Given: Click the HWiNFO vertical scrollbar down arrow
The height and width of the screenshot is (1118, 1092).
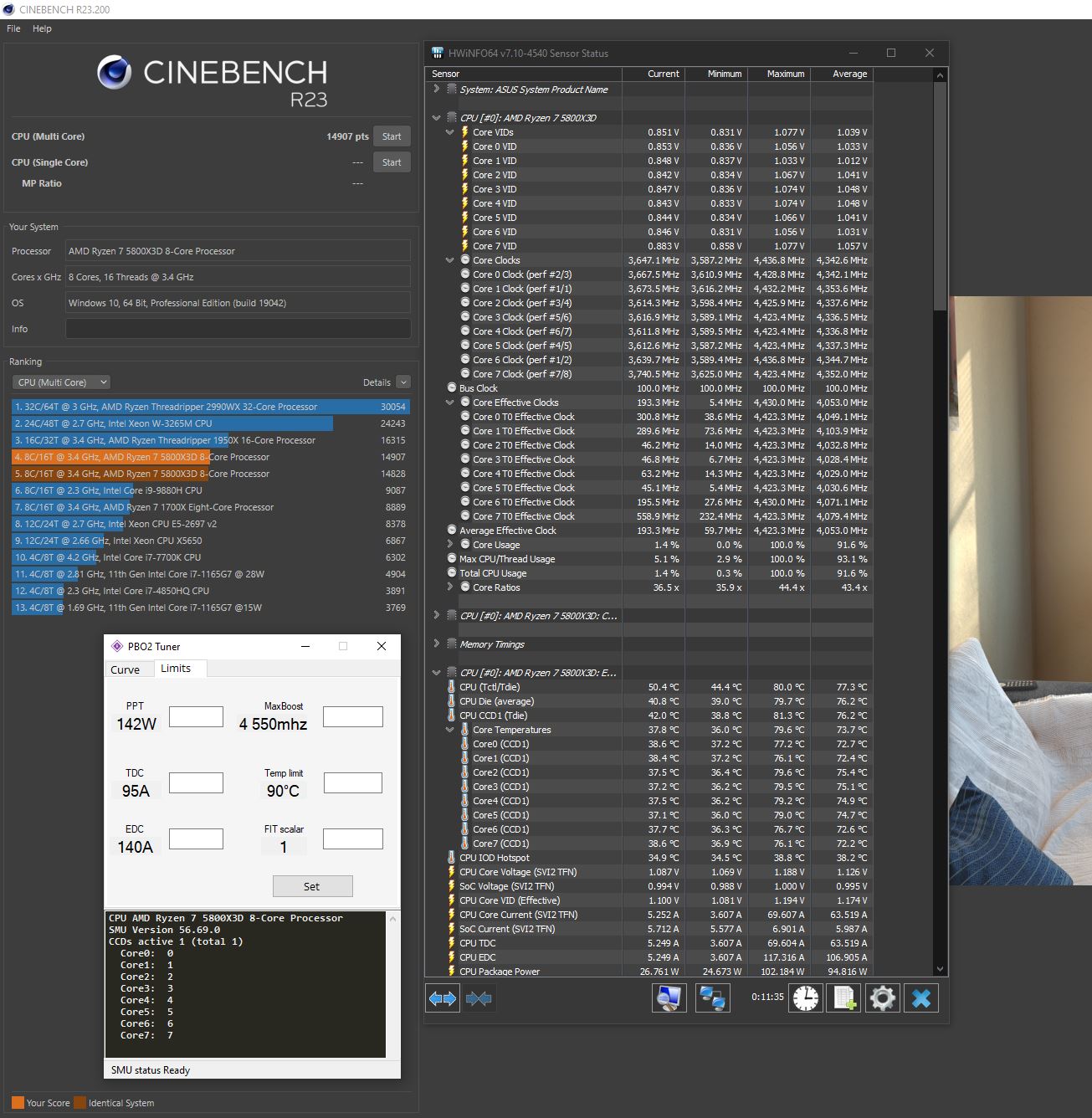Looking at the screenshot, I should [x=940, y=969].
